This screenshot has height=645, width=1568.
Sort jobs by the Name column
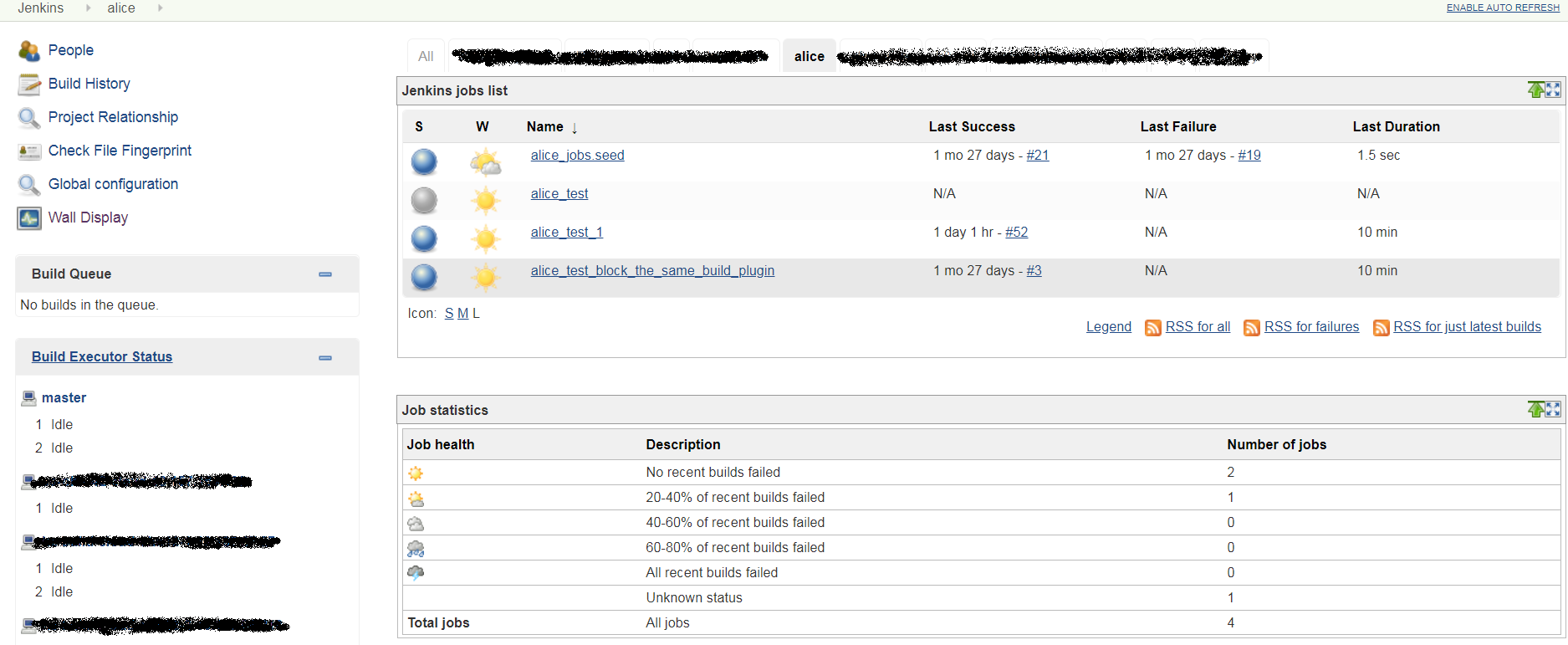point(552,127)
